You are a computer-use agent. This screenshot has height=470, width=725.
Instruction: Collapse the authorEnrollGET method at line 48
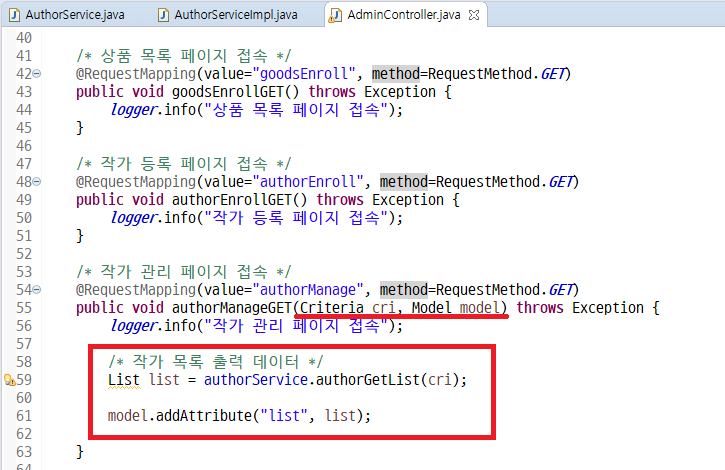[37, 182]
